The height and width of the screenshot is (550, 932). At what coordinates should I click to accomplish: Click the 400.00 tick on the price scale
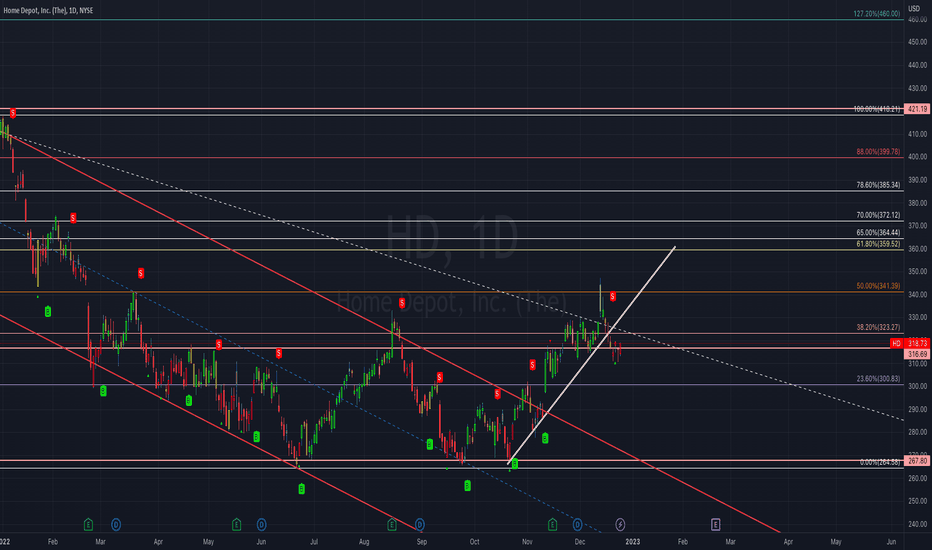[917, 157]
